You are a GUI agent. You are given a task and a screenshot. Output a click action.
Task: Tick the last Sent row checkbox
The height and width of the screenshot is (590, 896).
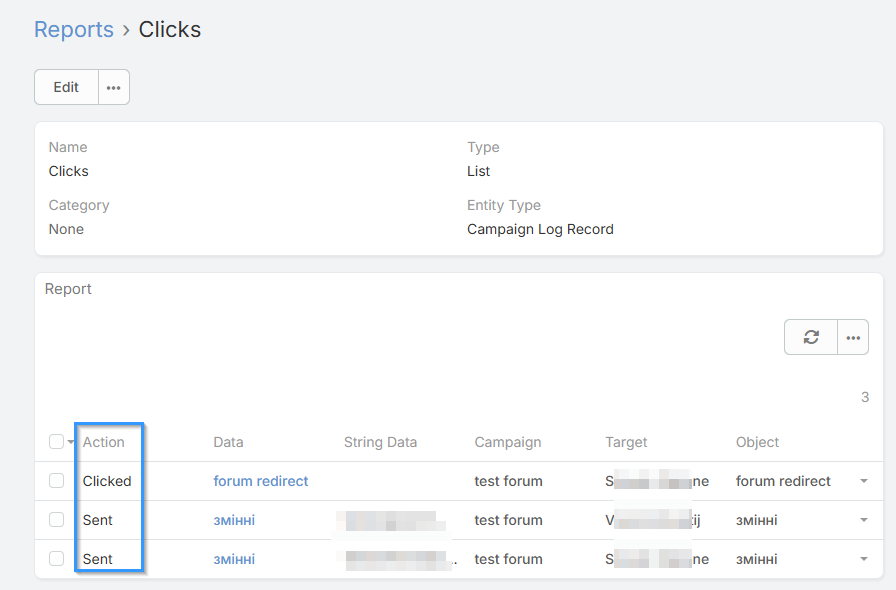[57, 559]
